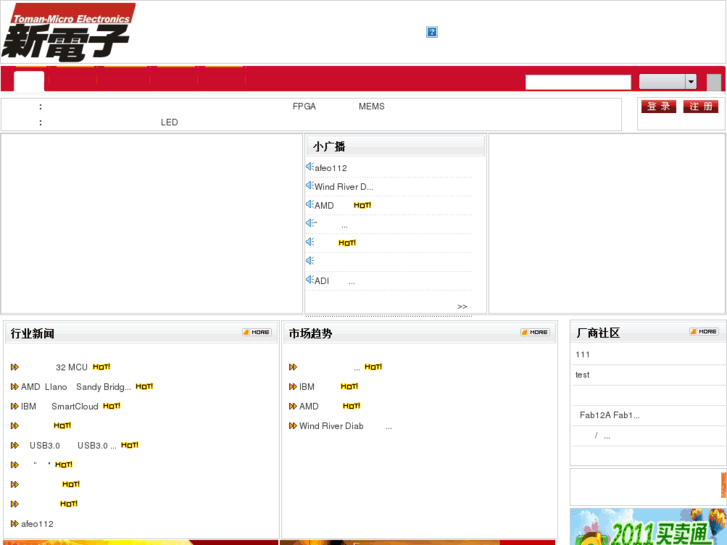Click the 注册 register button
Viewport: 727px width, 545px height.
pos(701,106)
